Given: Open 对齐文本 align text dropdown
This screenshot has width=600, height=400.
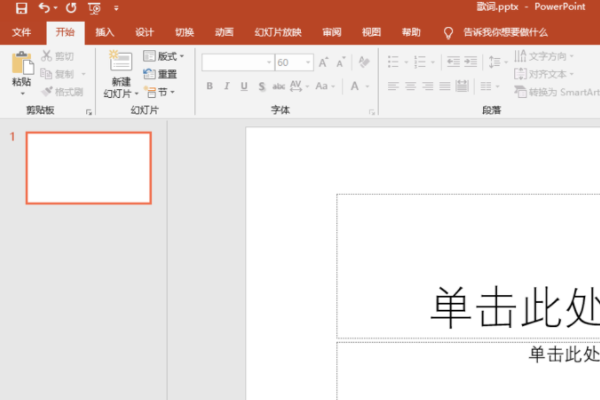Looking at the screenshot, I should coord(544,74).
